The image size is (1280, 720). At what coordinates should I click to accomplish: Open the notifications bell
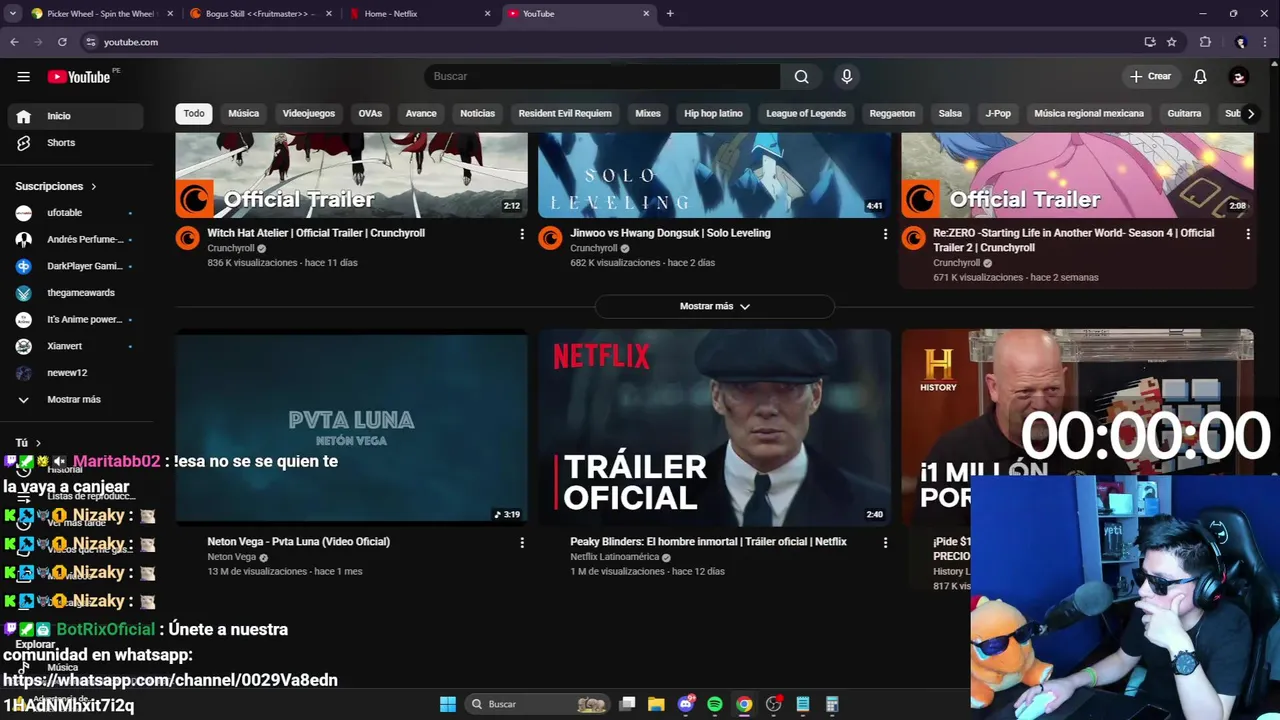[1200, 76]
